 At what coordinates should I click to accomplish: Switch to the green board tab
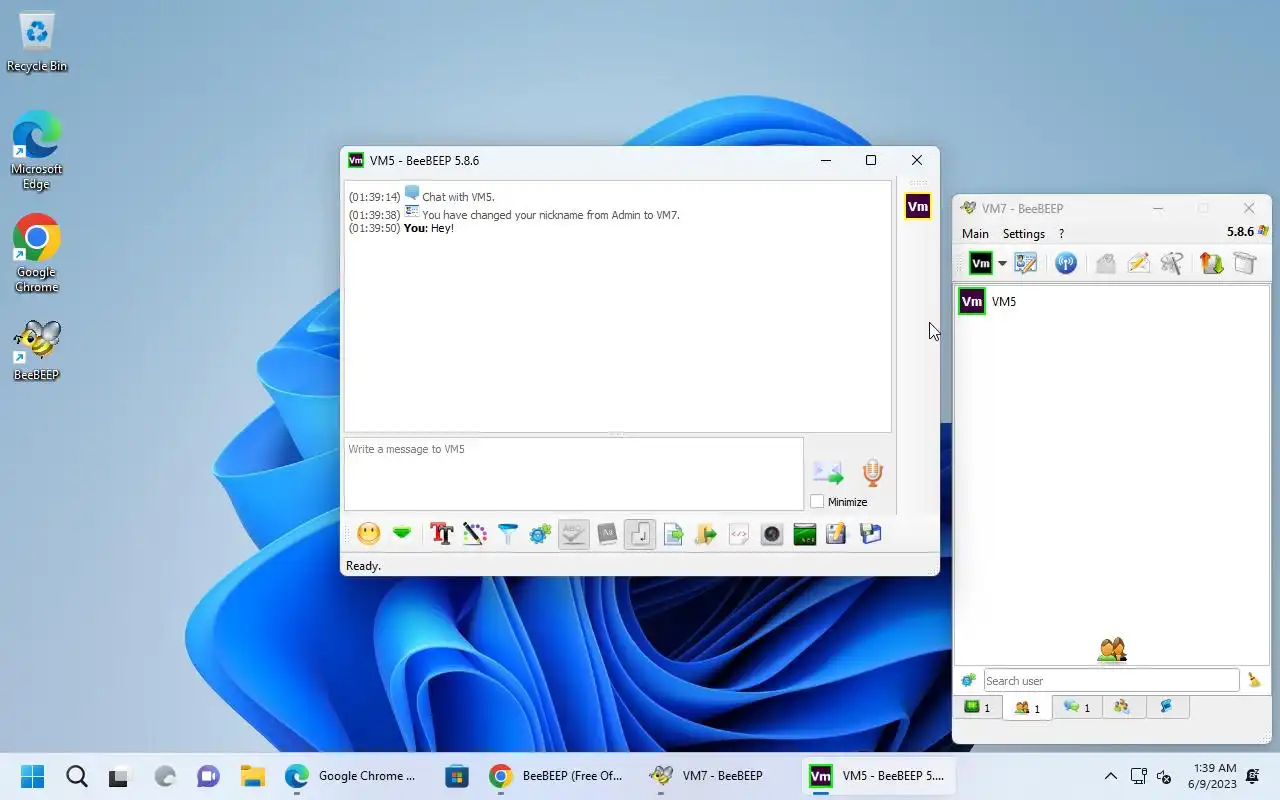click(977, 707)
